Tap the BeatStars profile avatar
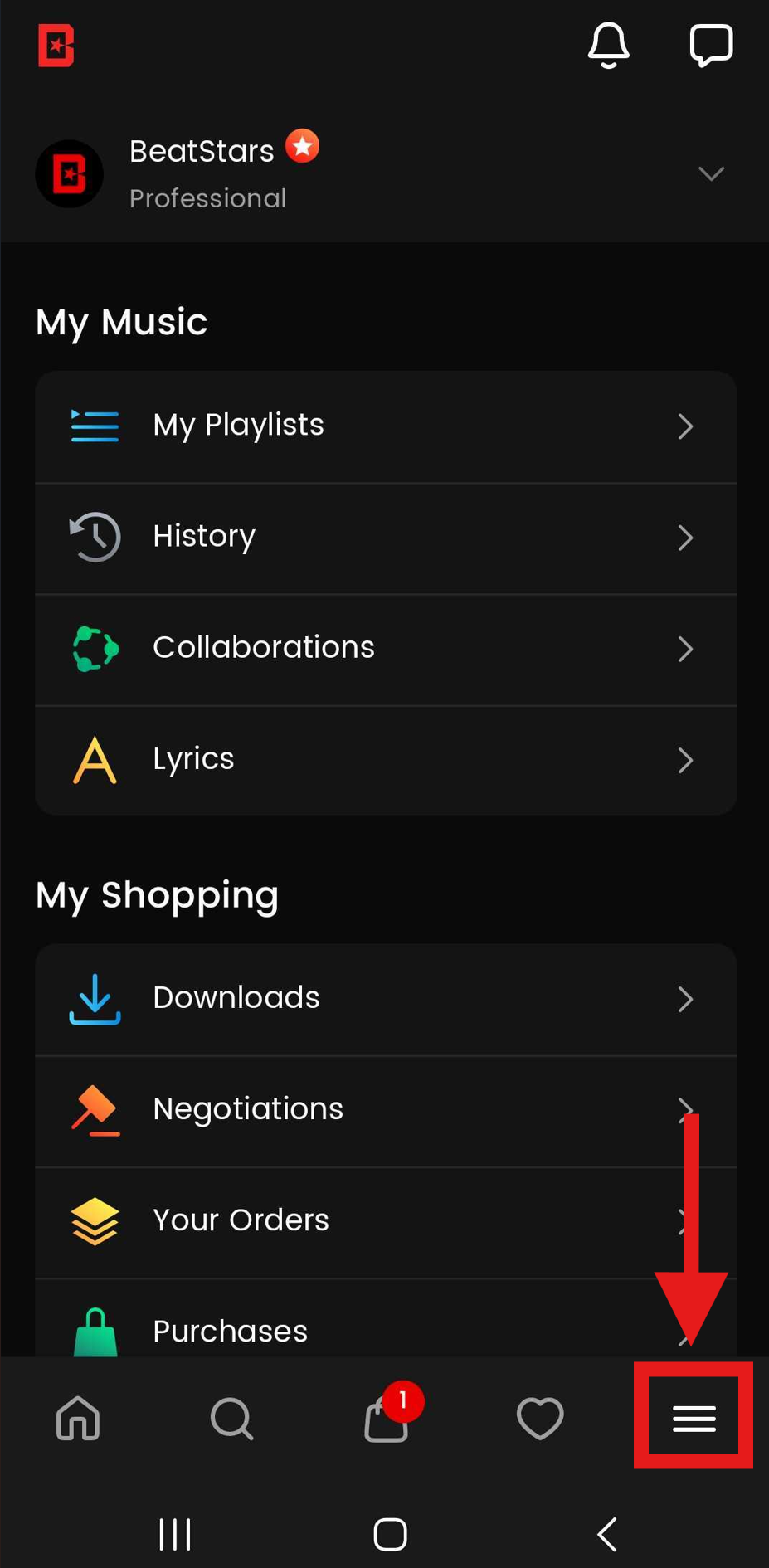769x1568 pixels. click(70, 174)
